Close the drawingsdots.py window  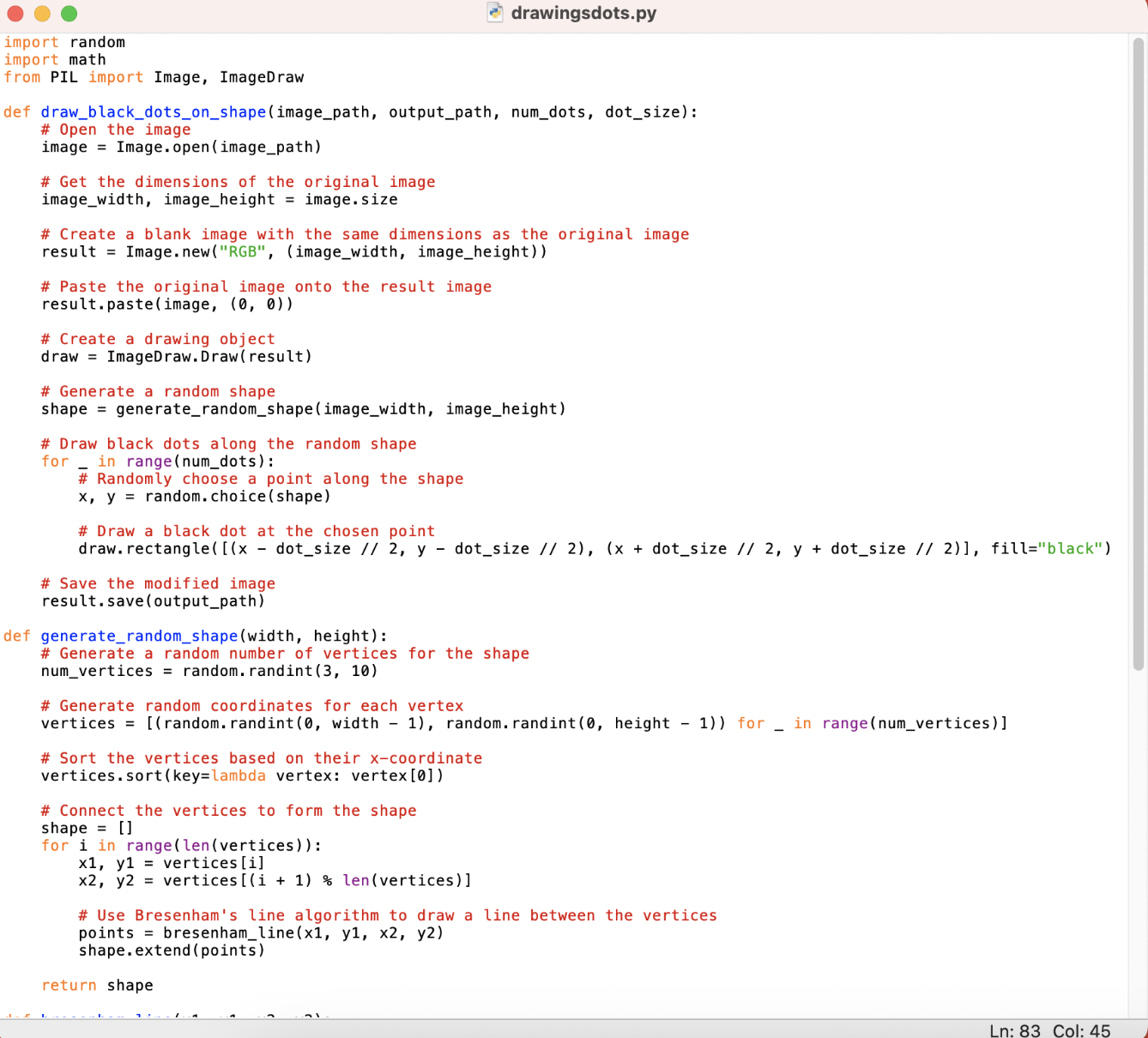[15, 14]
